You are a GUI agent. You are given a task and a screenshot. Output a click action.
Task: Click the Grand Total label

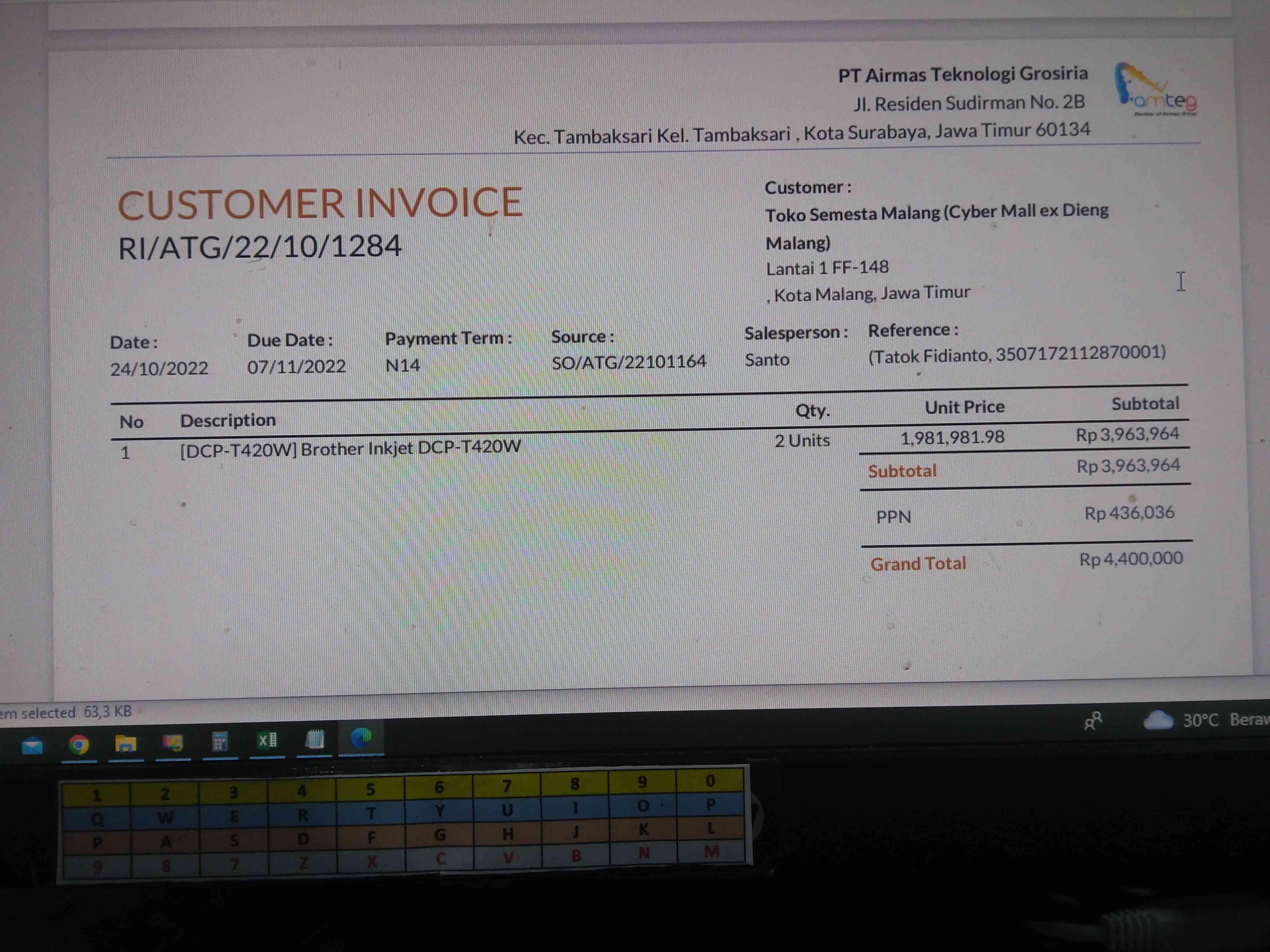918,564
